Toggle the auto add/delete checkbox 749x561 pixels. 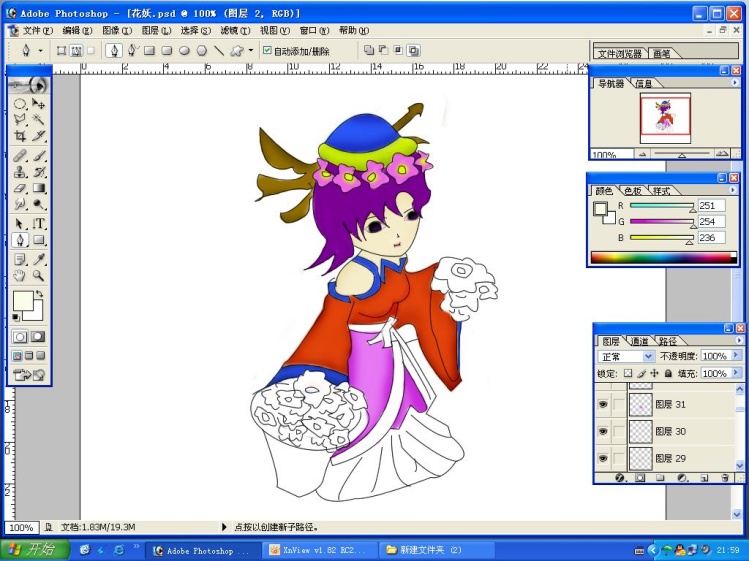pos(267,50)
